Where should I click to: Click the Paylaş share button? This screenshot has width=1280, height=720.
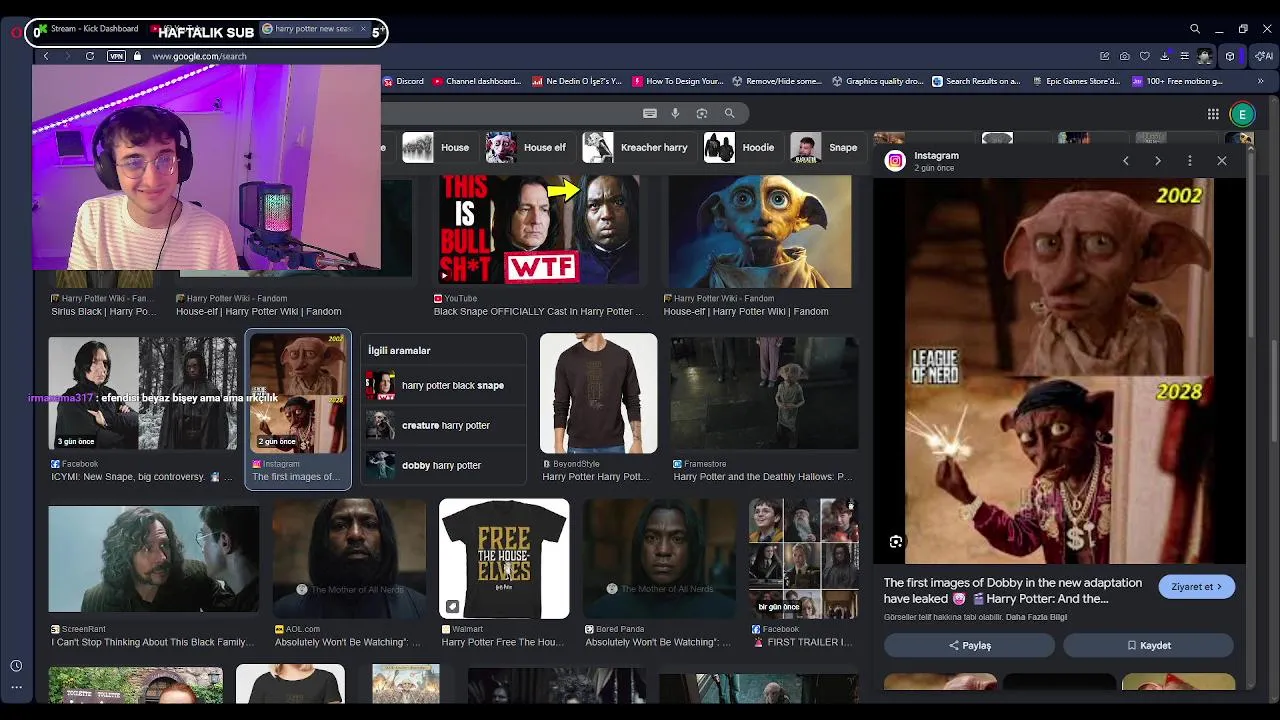[970, 646]
